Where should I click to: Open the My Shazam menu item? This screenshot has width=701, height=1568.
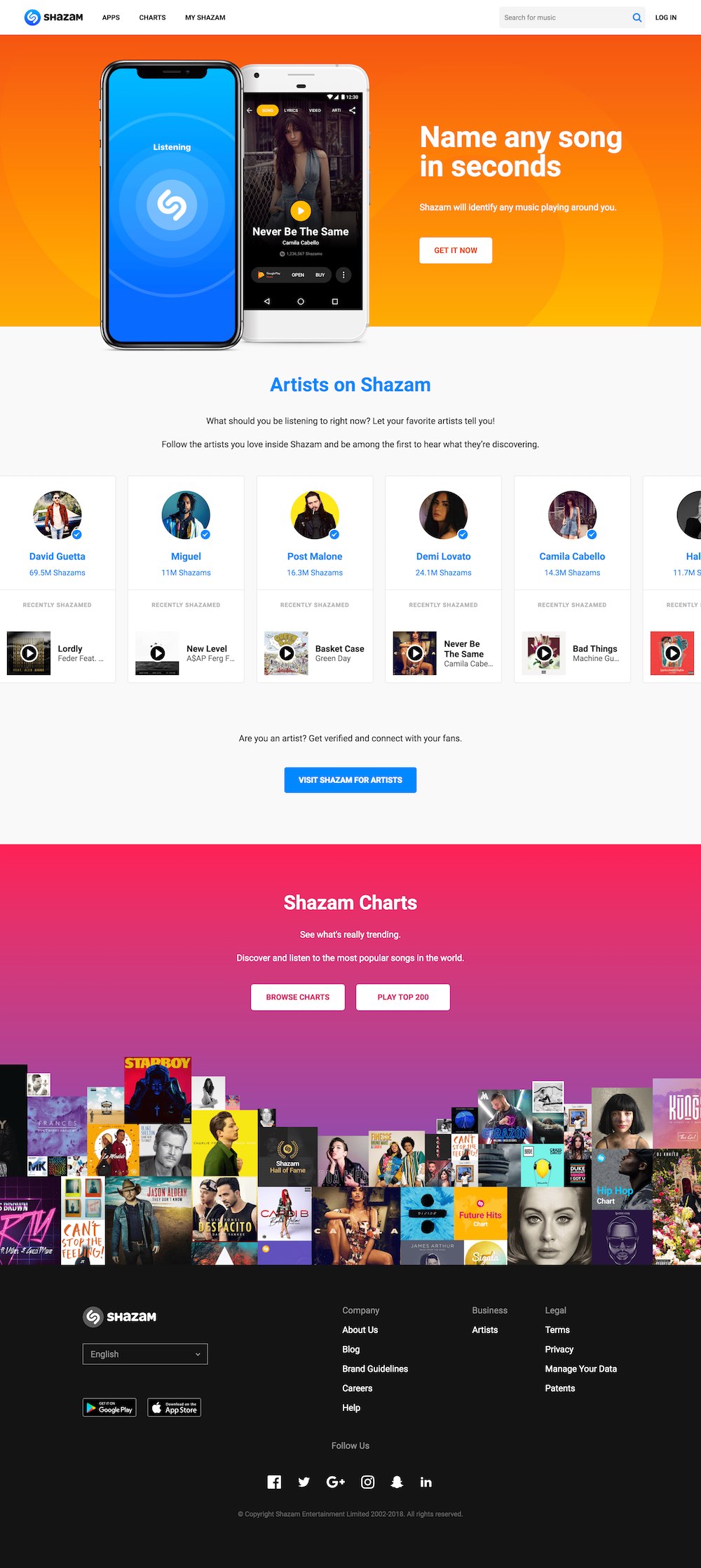point(205,18)
